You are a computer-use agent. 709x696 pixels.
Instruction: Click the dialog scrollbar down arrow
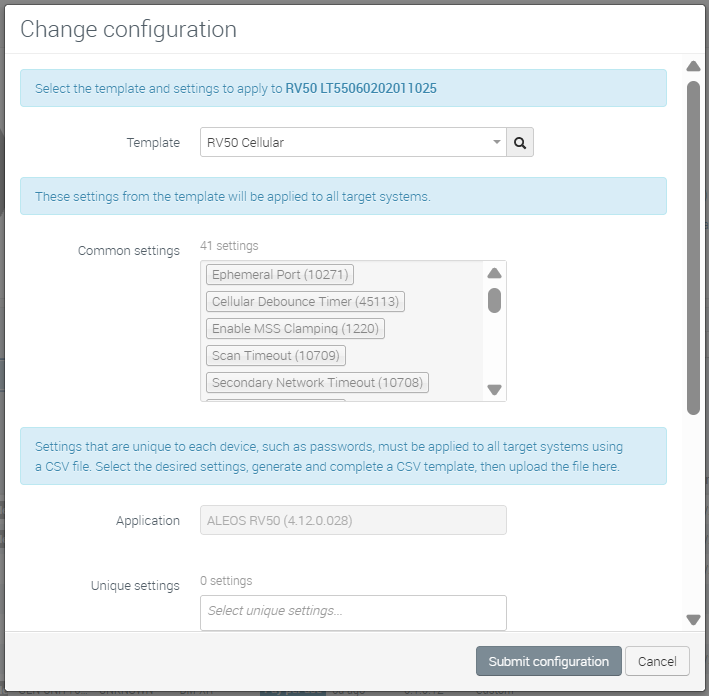693,619
